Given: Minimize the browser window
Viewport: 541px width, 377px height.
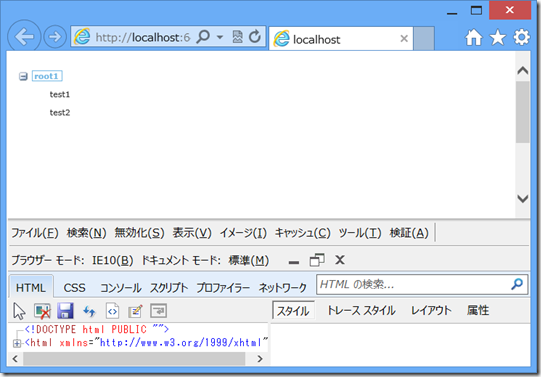Looking at the screenshot, I should tap(452, 13).
